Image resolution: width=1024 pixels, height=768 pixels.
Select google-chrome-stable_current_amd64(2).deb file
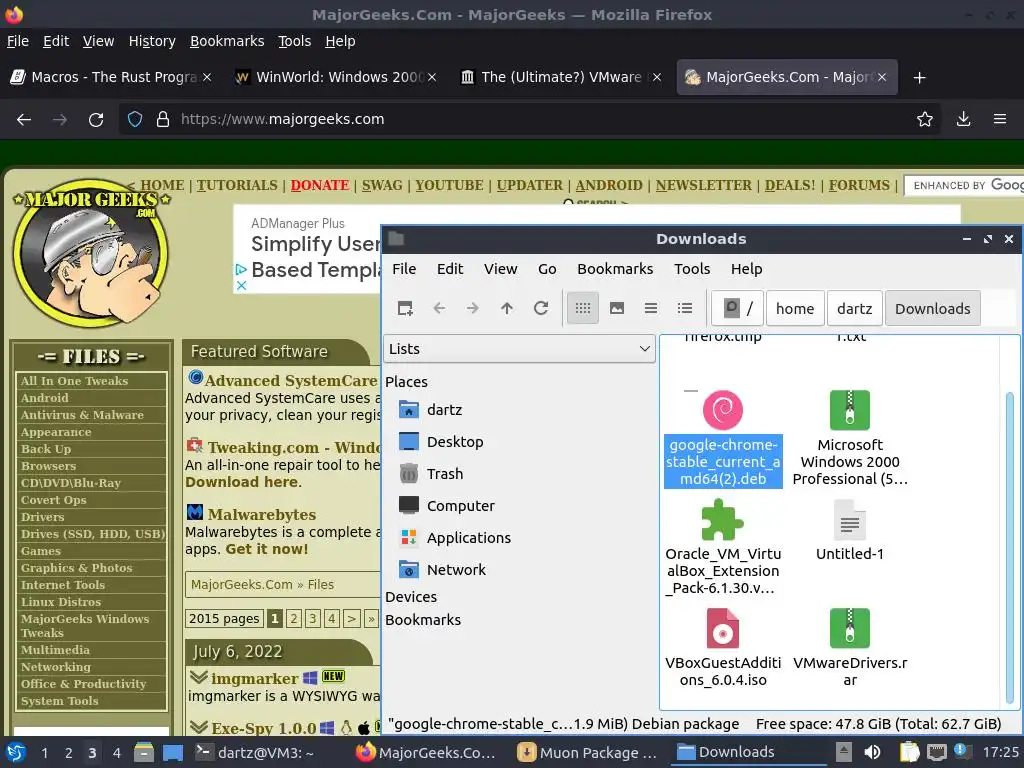coord(723,439)
